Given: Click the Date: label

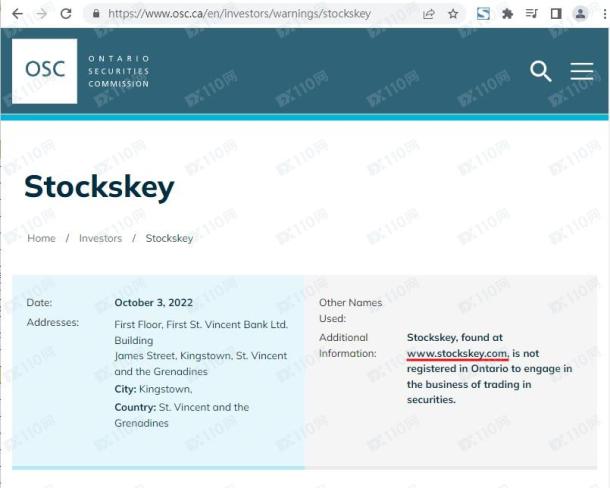Looking at the screenshot, I should (x=39, y=303).
